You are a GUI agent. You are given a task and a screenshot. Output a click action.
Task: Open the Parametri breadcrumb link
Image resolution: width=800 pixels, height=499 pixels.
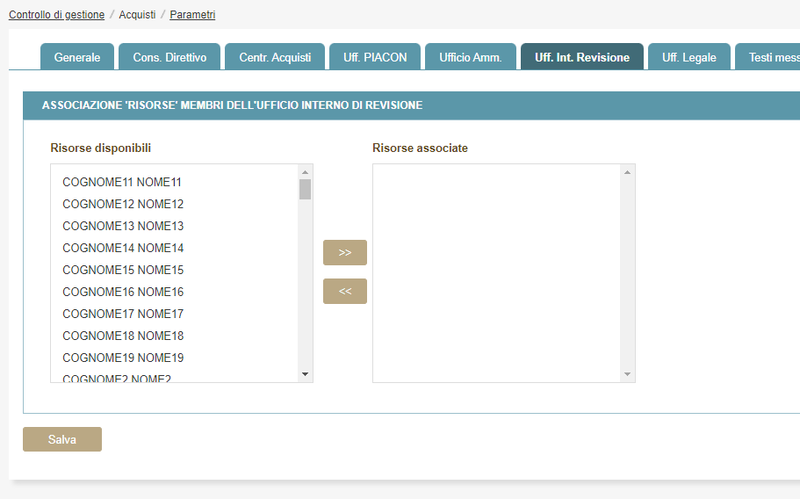[x=192, y=15]
